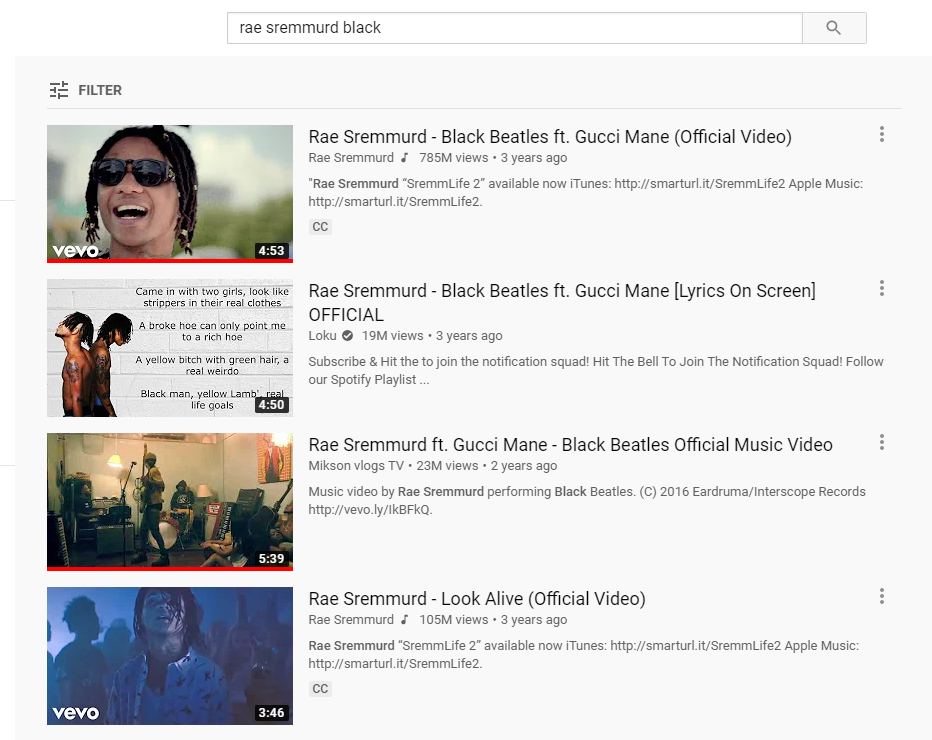The image size is (932, 740).
Task: Click SremmLife 2 description under Look Alive video
Action: [x=584, y=654]
